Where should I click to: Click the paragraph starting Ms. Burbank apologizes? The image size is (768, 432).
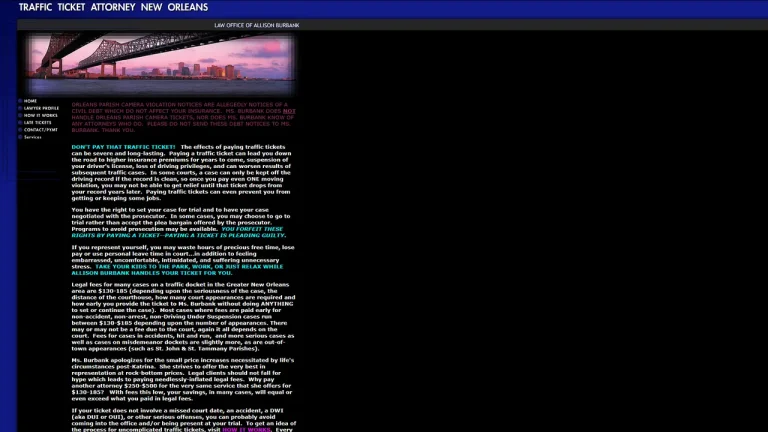(x=183, y=379)
